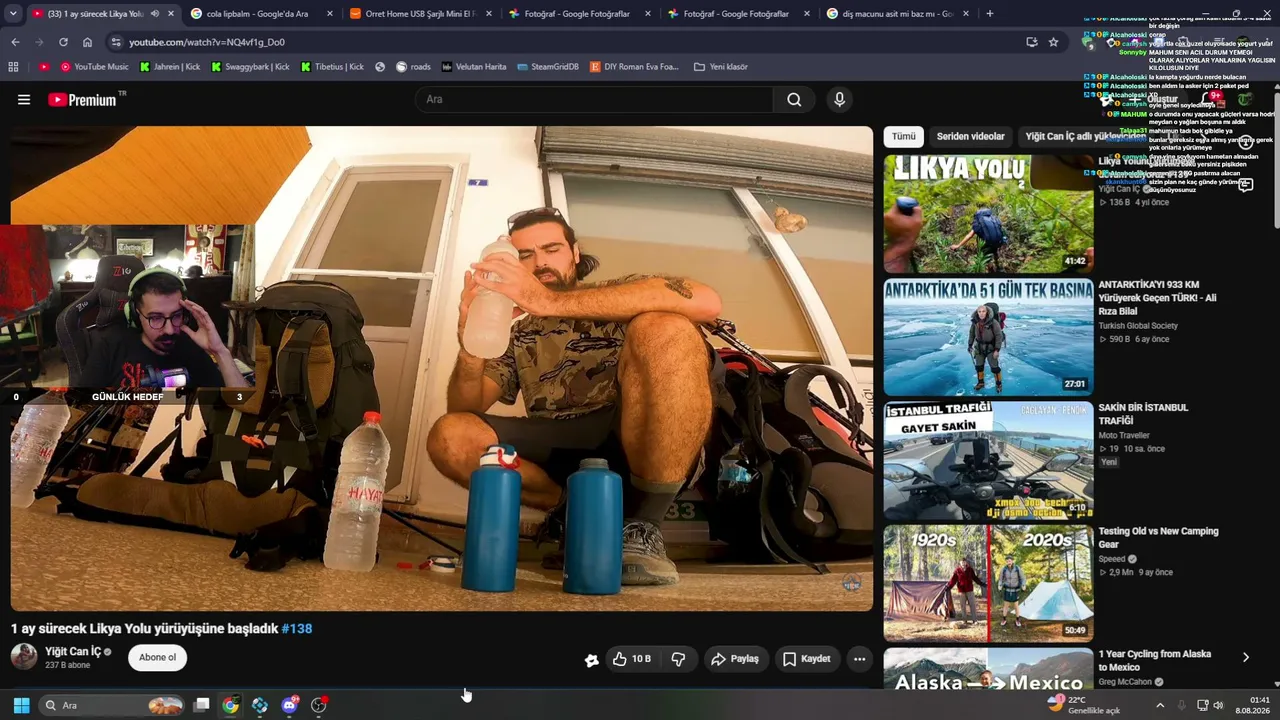The width and height of the screenshot is (1280, 720).
Task: Share the video using Paylaş
Action: pos(735,659)
